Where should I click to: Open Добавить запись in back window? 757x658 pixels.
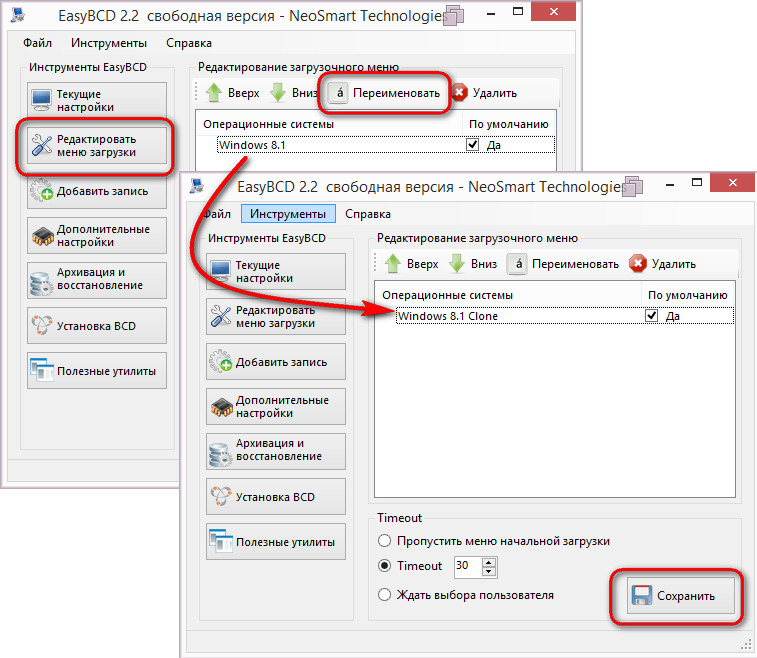[97, 191]
